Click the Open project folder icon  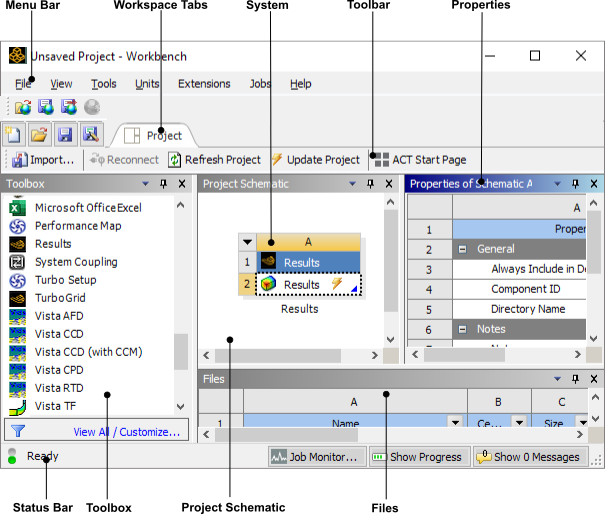tap(39, 134)
